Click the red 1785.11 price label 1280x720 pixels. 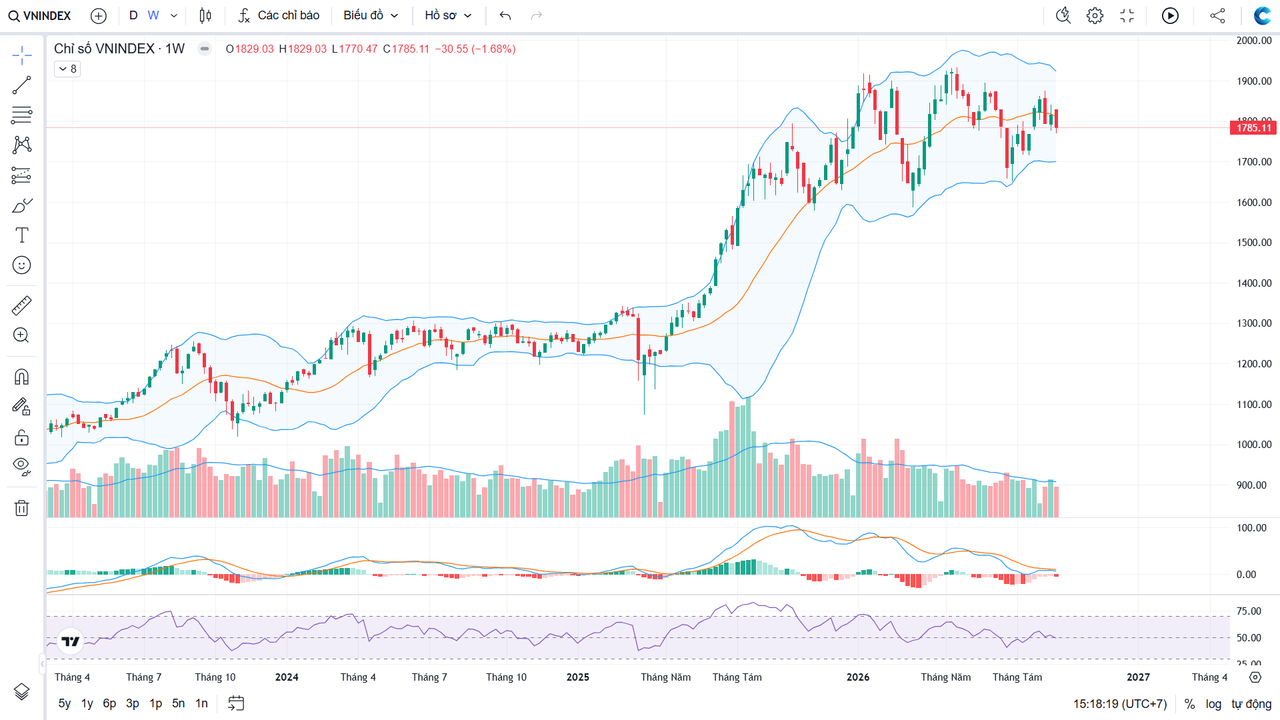[x=1253, y=128]
